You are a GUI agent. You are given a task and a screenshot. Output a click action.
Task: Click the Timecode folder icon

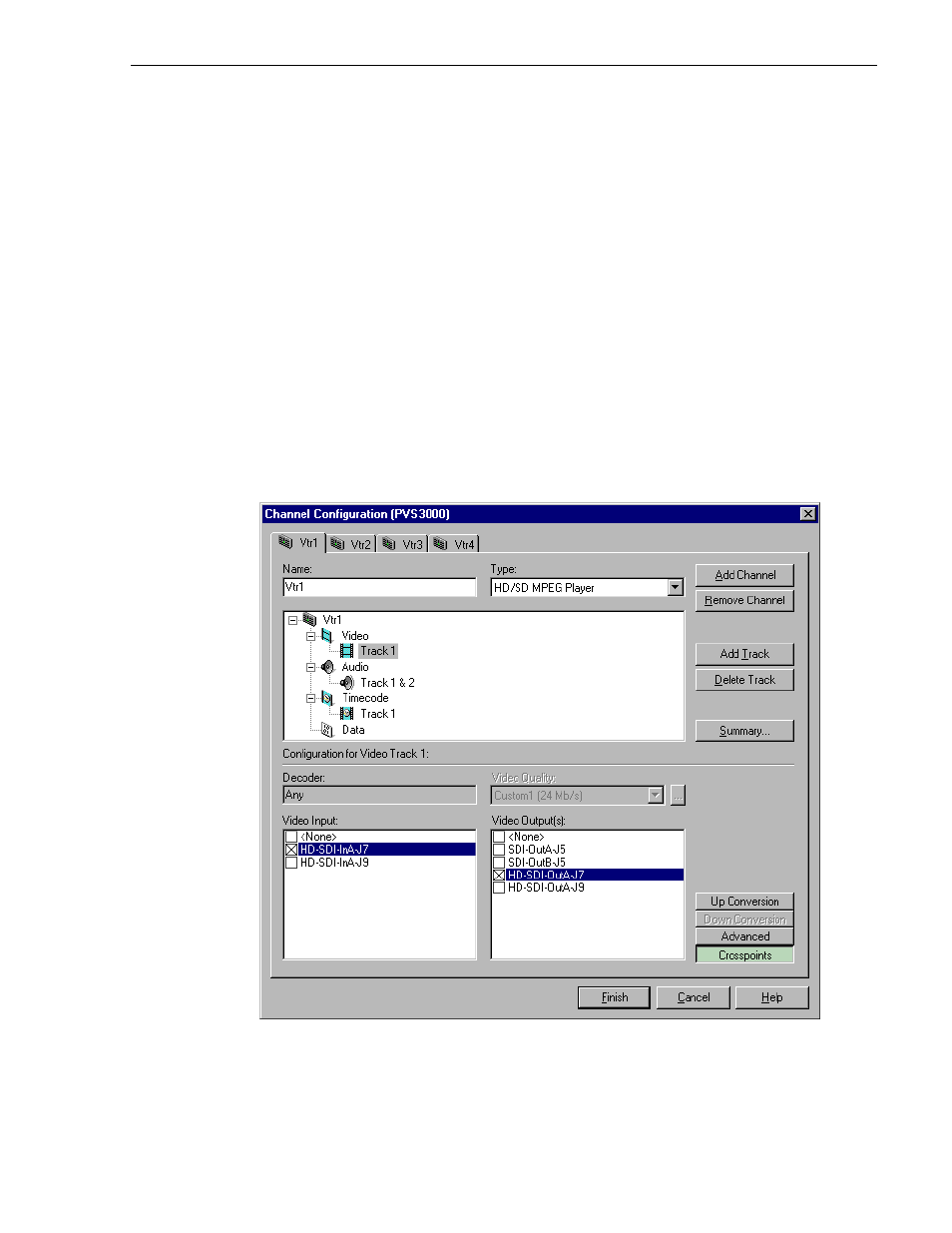[327, 698]
